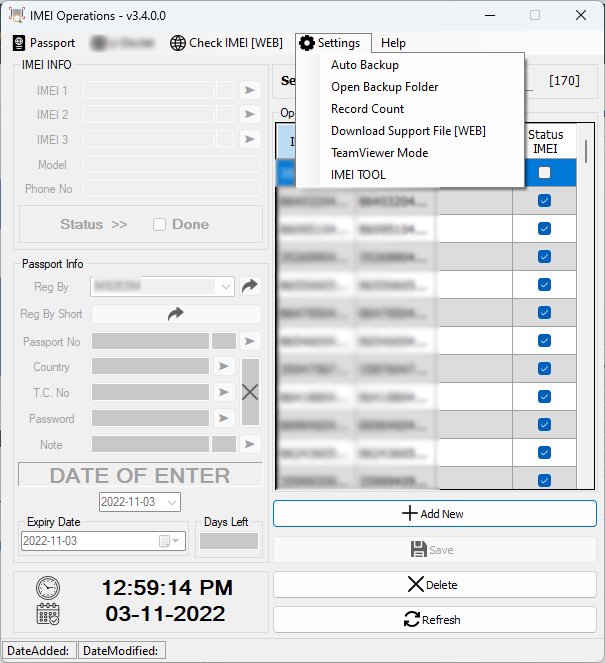Click the Save button
Viewport: 605px width, 663px height.
click(x=435, y=550)
